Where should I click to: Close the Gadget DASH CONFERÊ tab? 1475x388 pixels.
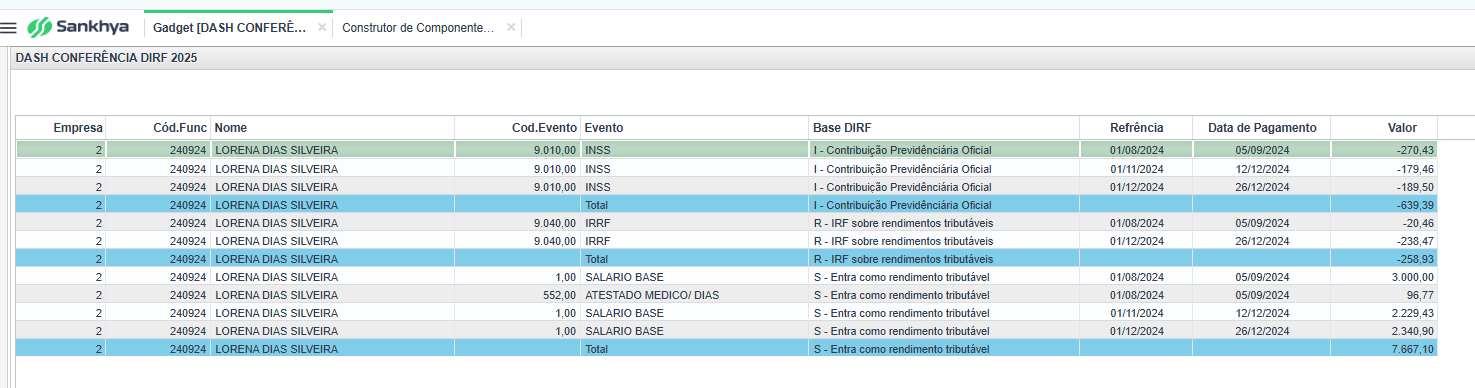point(322,28)
